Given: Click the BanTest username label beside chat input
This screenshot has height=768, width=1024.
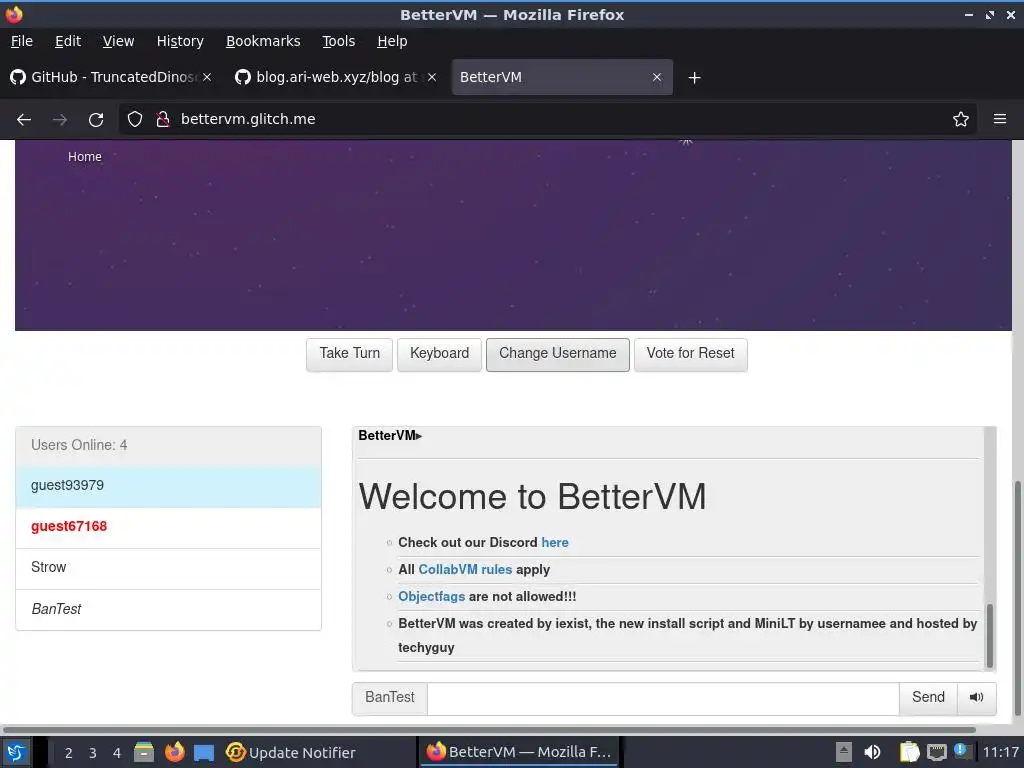Looking at the screenshot, I should point(390,697).
